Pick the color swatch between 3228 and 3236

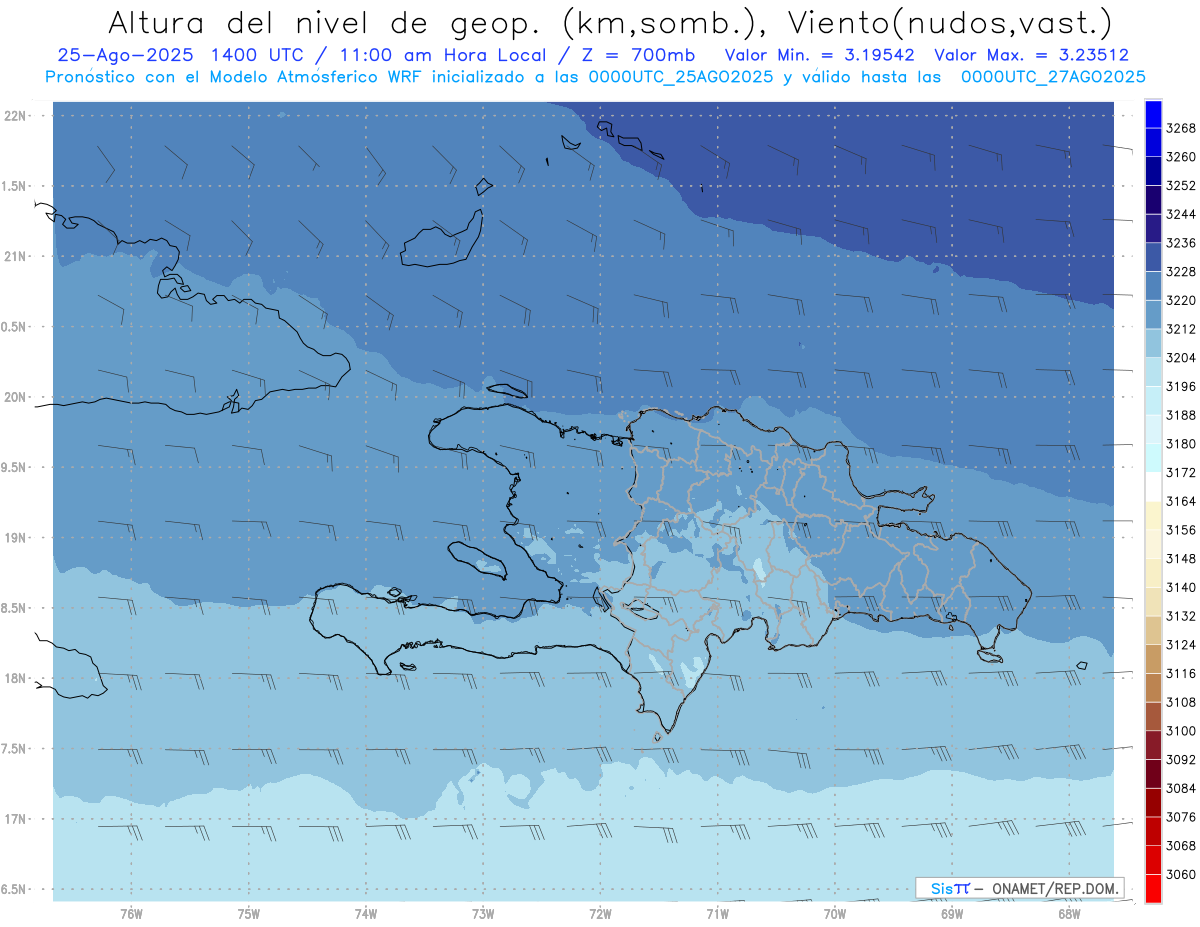[1153, 257]
